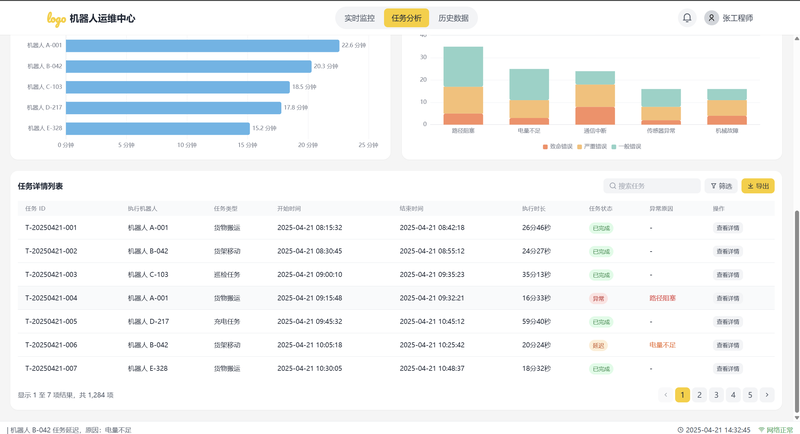Click 路径阻塞 exception reason text

(x=662, y=298)
